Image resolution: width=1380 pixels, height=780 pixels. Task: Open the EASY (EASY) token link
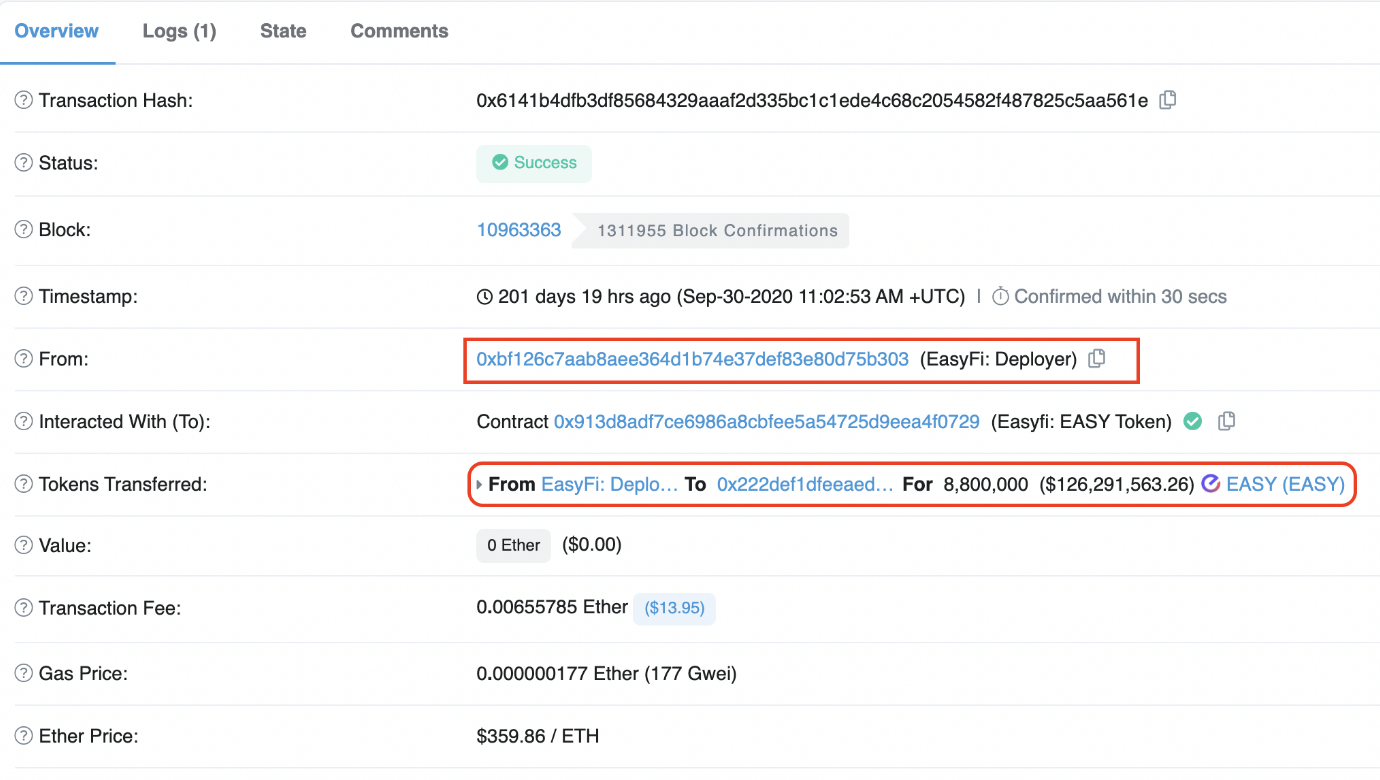(1285, 484)
